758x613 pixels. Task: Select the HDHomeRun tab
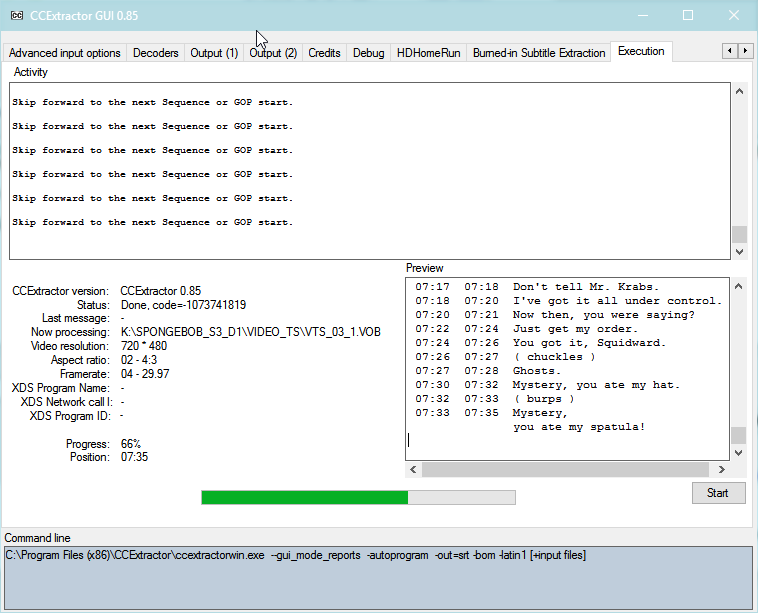pyautogui.click(x=428, y=53)
